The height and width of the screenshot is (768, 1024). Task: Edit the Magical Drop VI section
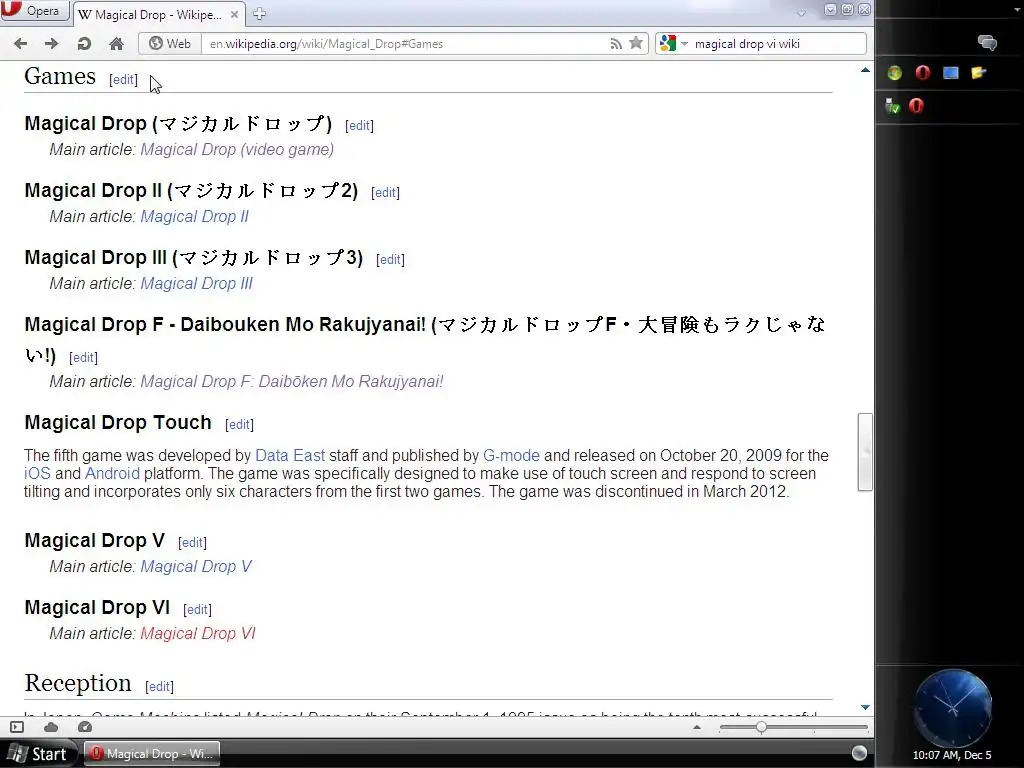coord(197,609)
